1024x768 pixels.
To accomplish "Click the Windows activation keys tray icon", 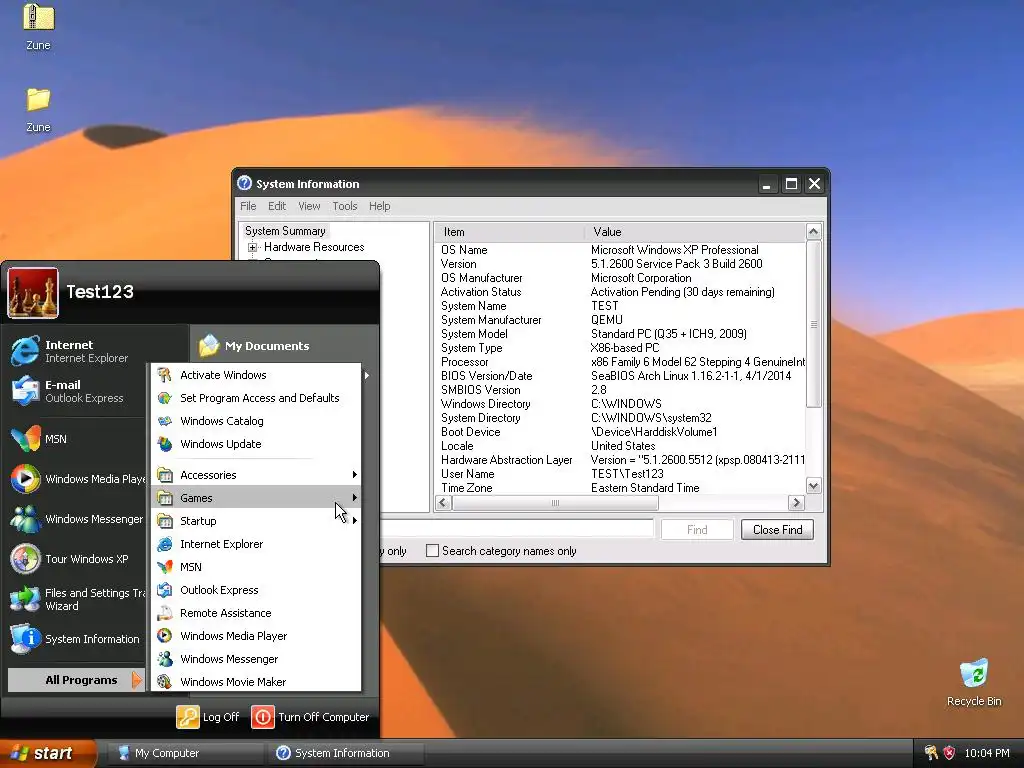I will (x=931, y=753).
